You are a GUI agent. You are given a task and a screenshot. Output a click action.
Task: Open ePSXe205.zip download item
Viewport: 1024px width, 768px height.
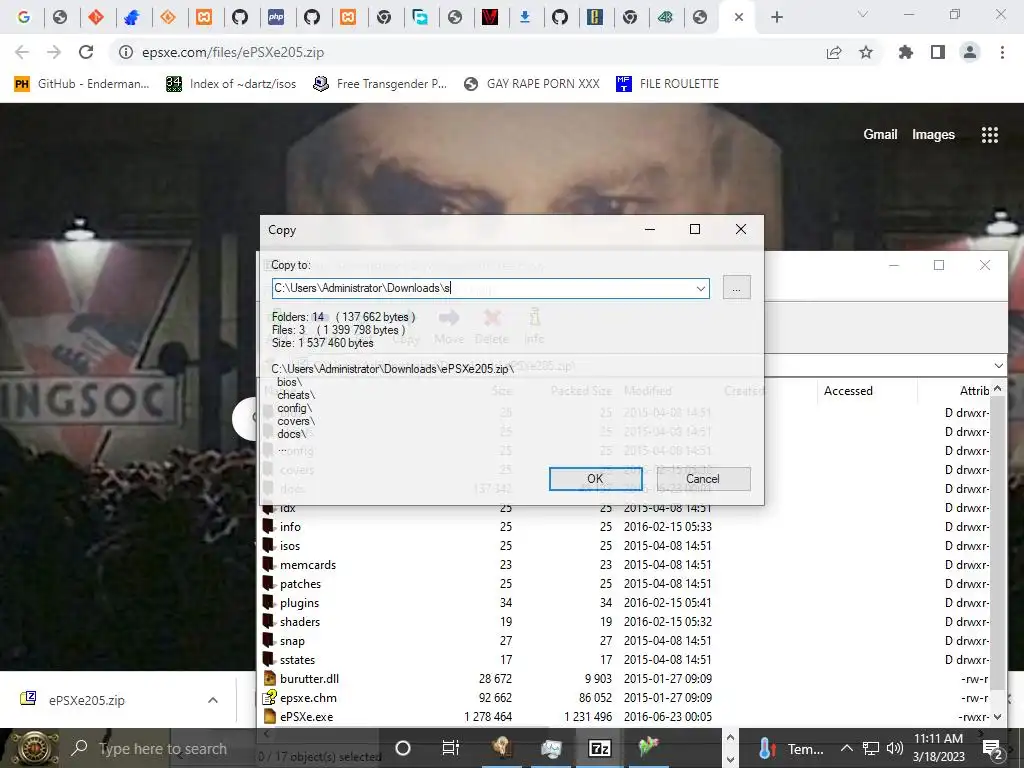click(x=86, y=700)
